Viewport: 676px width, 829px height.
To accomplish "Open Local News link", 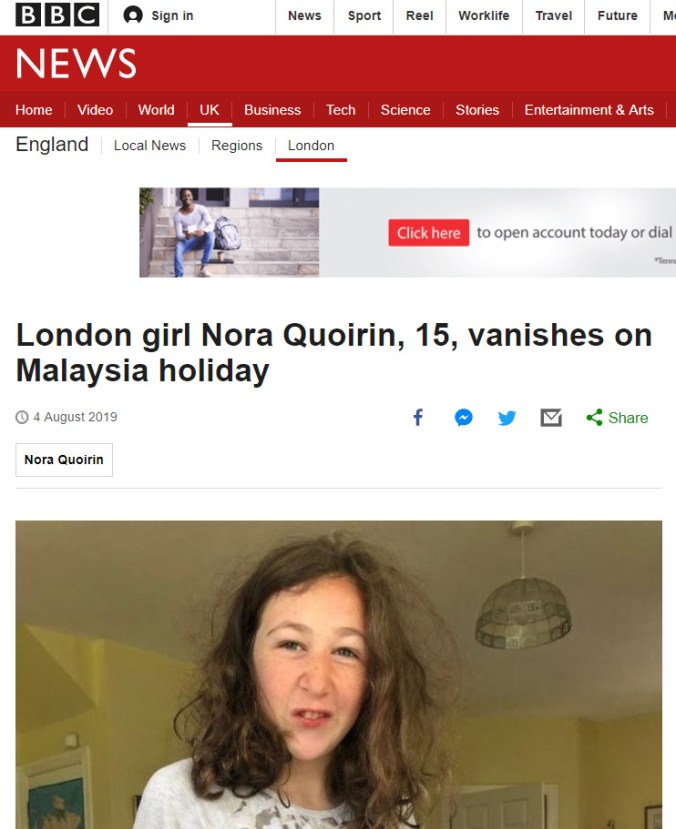I will [150, 145].
